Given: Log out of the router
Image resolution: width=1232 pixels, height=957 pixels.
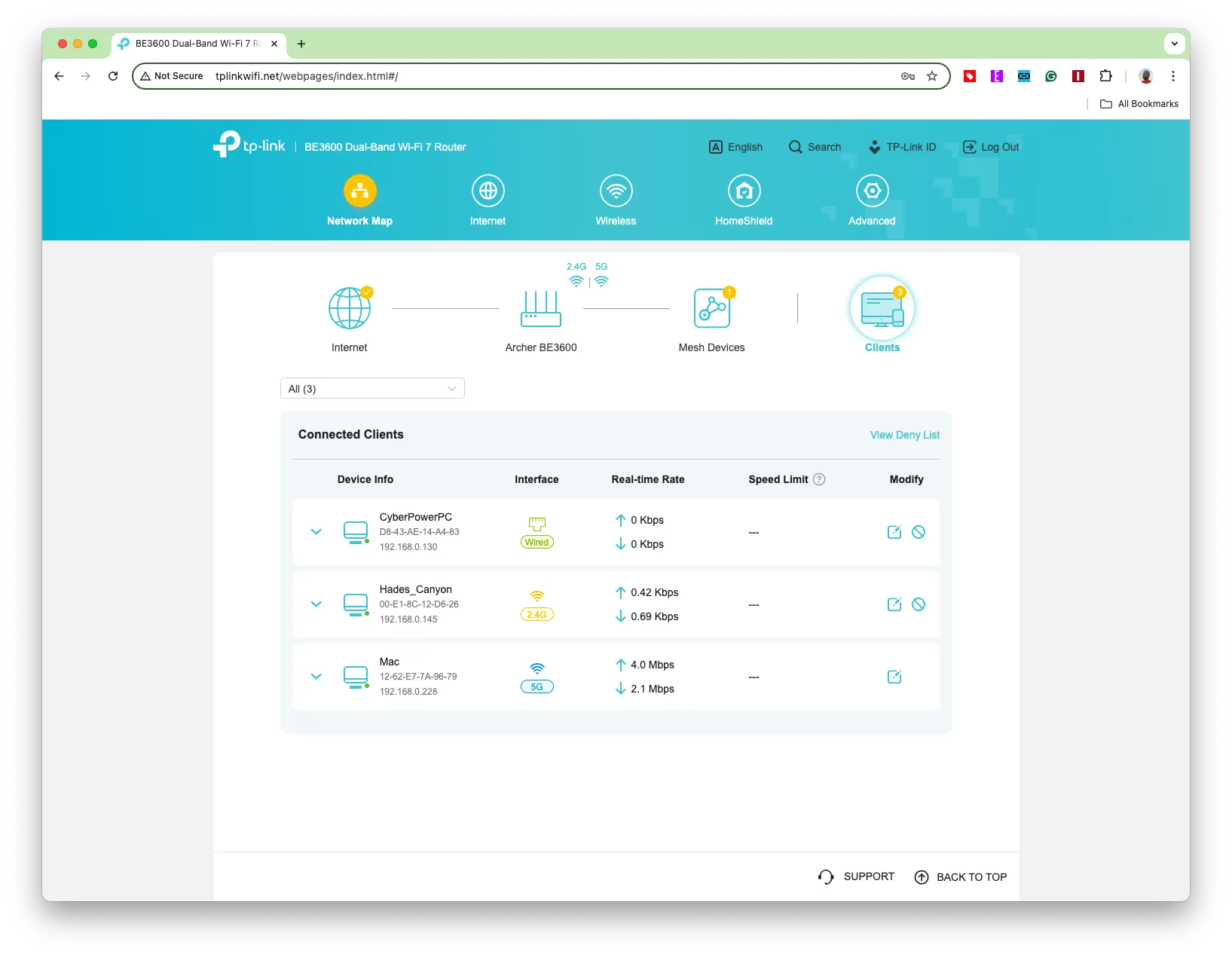Looking at the screenshot, I should click(991, 147).
